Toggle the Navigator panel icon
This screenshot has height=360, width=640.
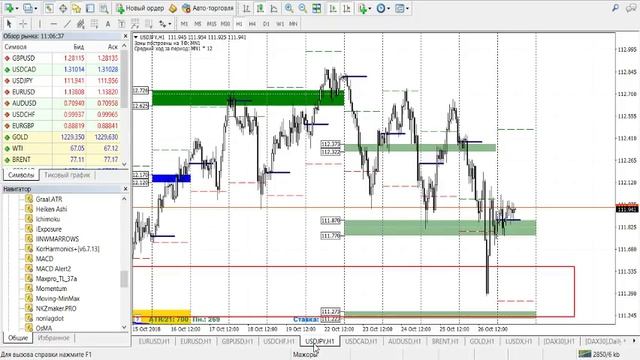tap(76, 8)
